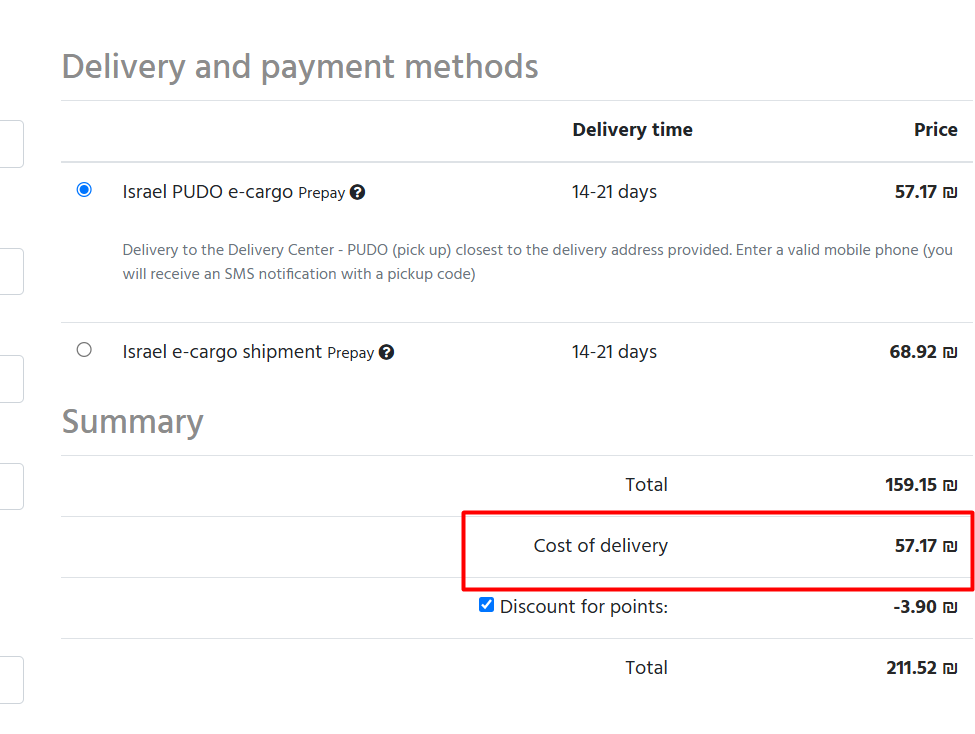Click shekel symbol next to -3.90 discount
The height and width of the screenshot is (734, 975).
click(x=950, y=607)
